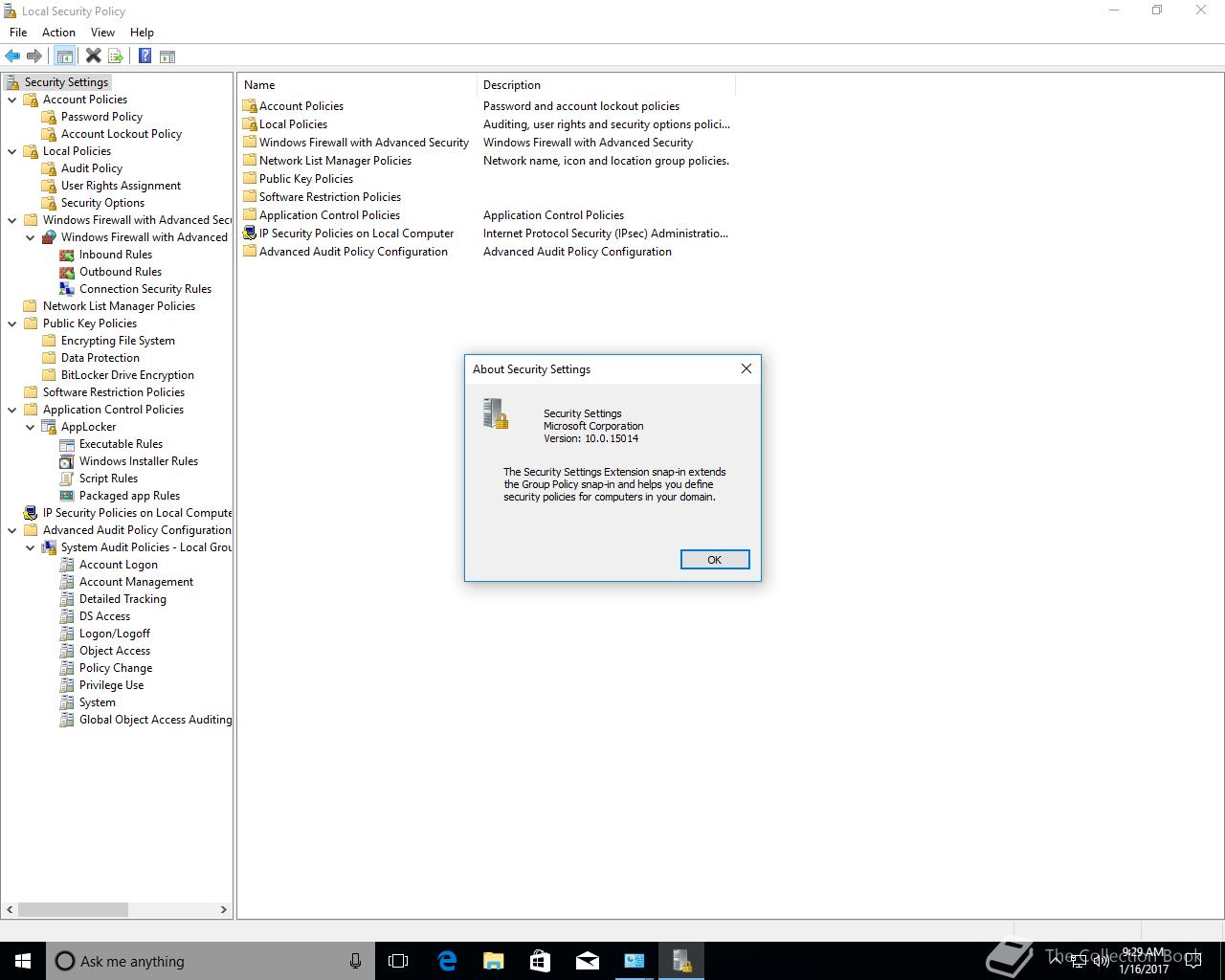Click the black X Delete toolbar icon
The width and height of the screenshot is (1225, 980).
point(93,56)
